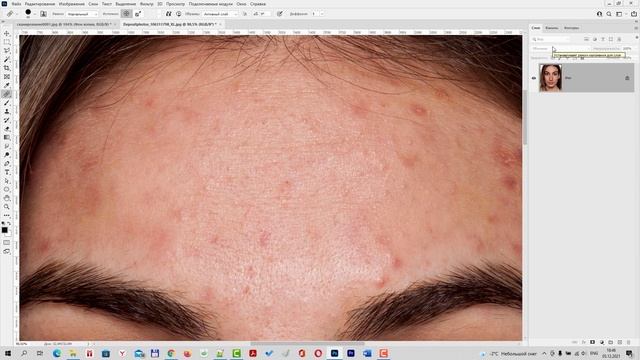This screenshot has width=640, height=360.
Task: Click the horizontal scrollbar thumb under canvas
Action: [307, 344]
